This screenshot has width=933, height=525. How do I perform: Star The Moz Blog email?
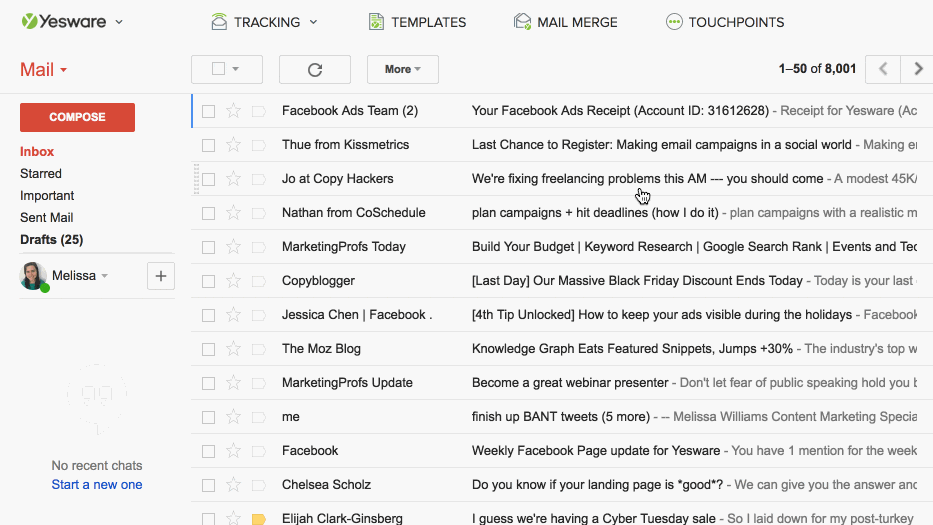(233, 348)
